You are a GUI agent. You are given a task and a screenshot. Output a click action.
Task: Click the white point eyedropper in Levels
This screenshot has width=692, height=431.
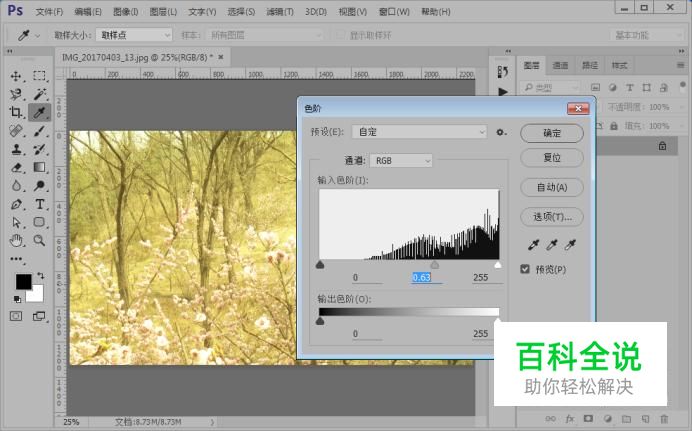click(570, 244)
